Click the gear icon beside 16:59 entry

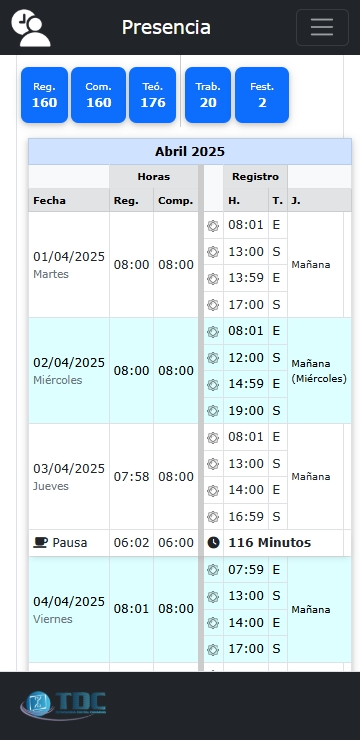pos(213,517)
